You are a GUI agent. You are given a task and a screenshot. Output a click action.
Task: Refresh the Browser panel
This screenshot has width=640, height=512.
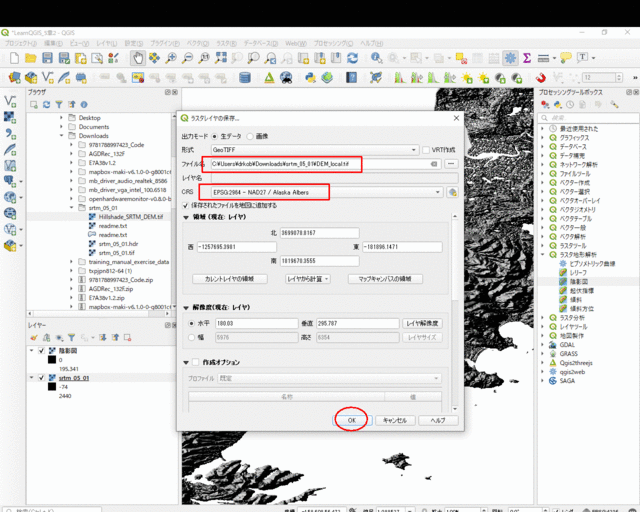click(47, 105)
